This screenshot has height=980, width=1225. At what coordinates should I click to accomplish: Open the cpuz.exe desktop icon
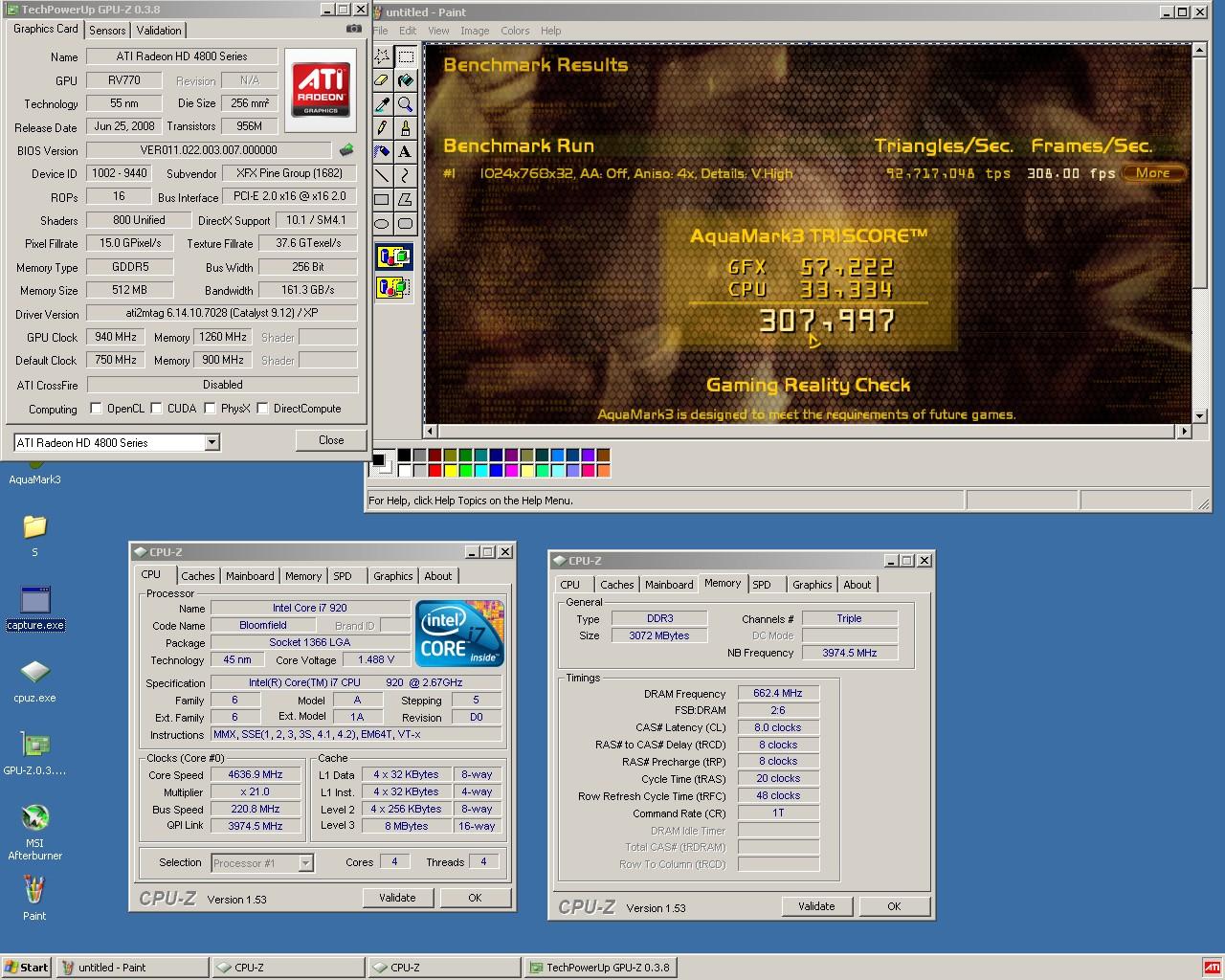35,679
